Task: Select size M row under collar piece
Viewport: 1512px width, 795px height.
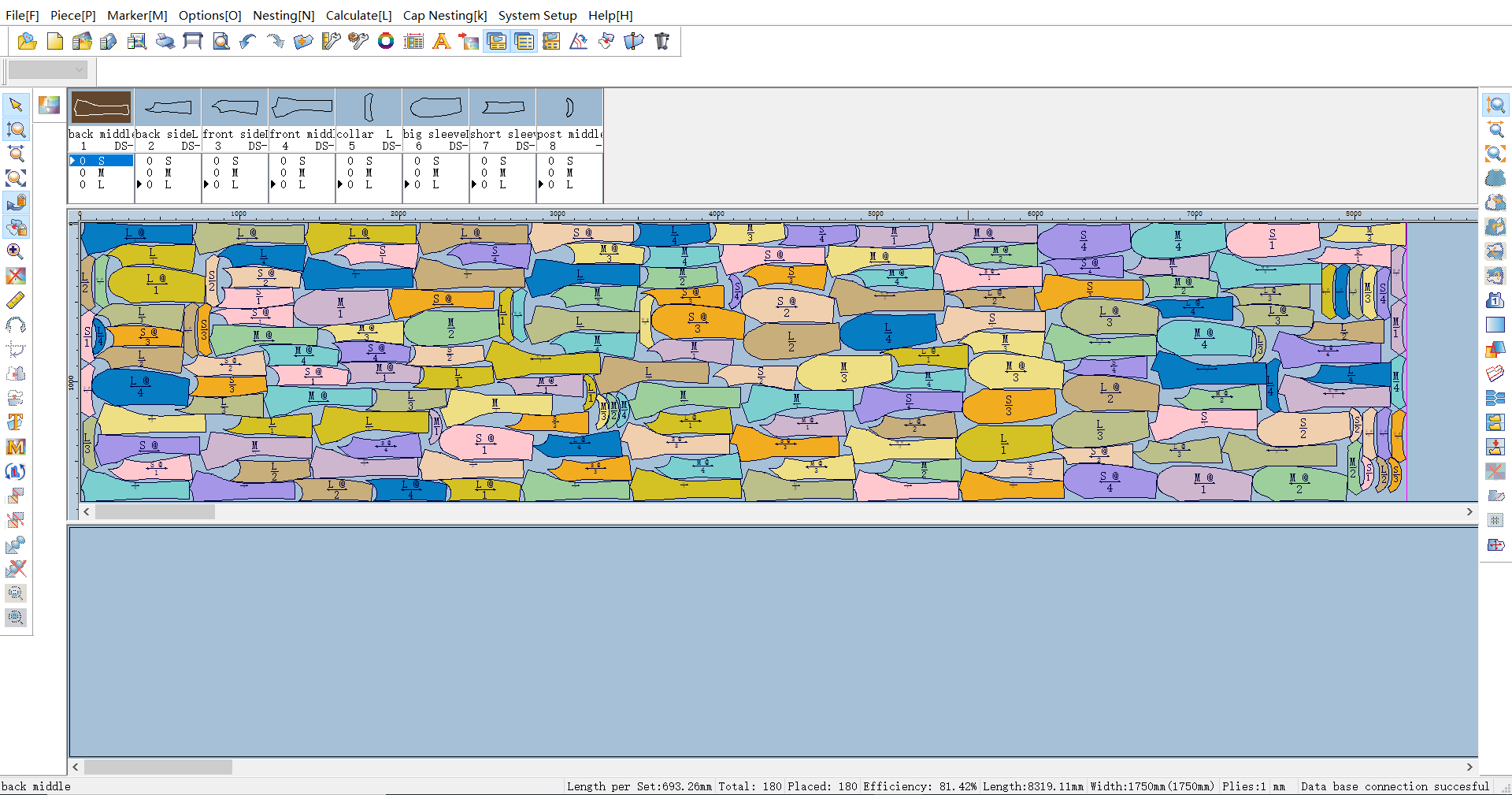Action: click(368, 173)
